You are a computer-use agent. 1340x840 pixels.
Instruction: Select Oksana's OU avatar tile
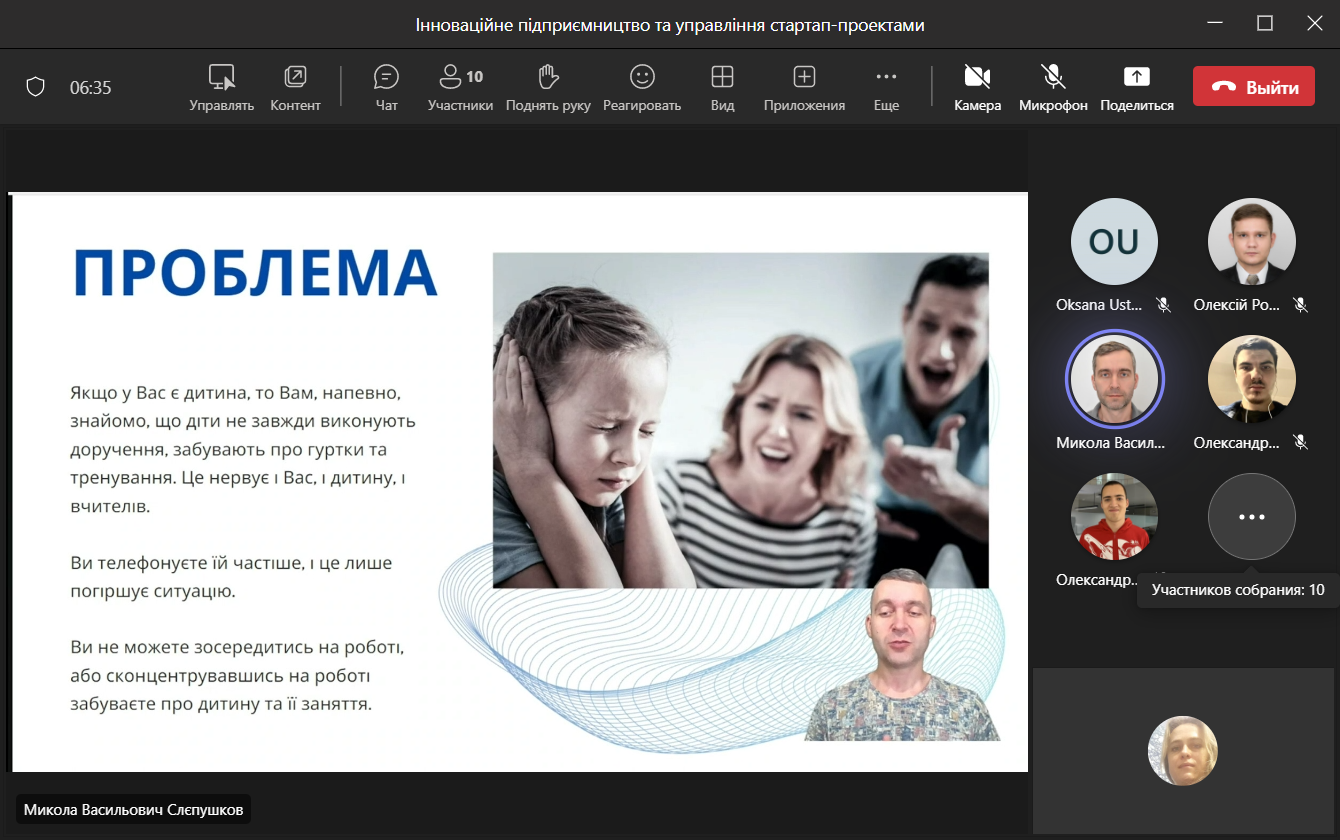[1113, 242]
